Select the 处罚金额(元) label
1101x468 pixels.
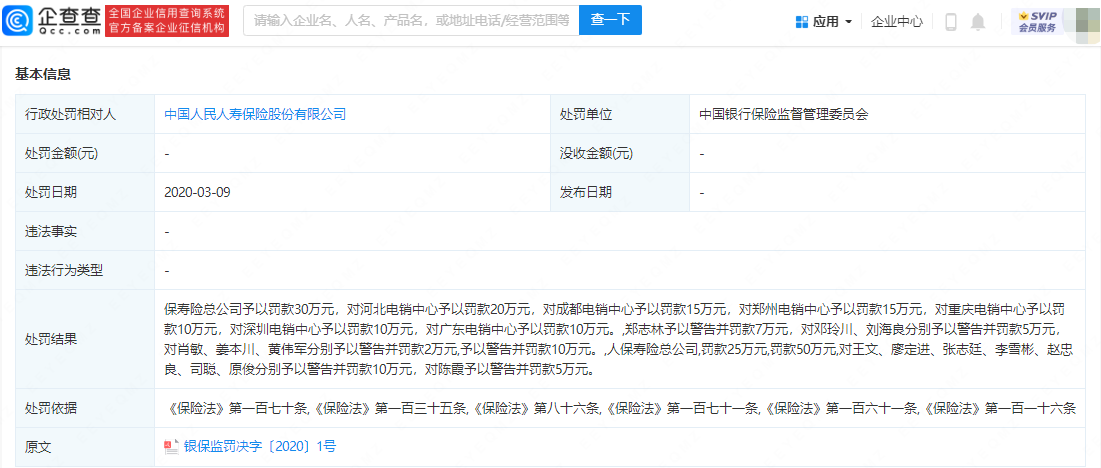click(61, 153)
